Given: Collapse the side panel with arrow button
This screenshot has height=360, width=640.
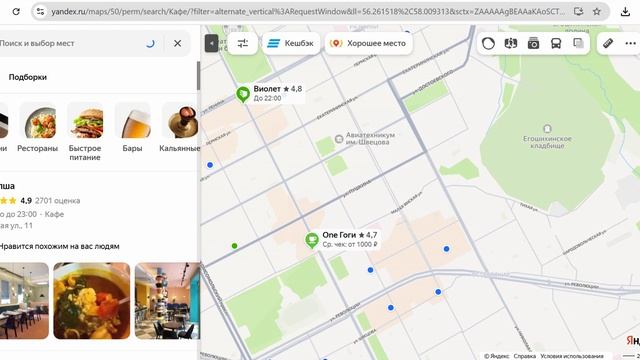Looking at the screenshot, I should (x=211, y=43).
